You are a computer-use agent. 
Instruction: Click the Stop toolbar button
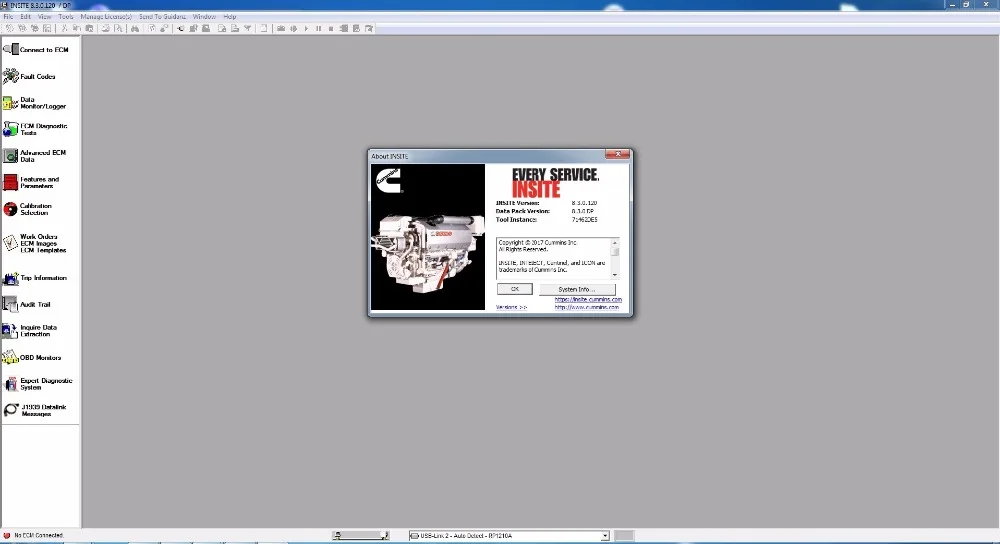(331, 29)
